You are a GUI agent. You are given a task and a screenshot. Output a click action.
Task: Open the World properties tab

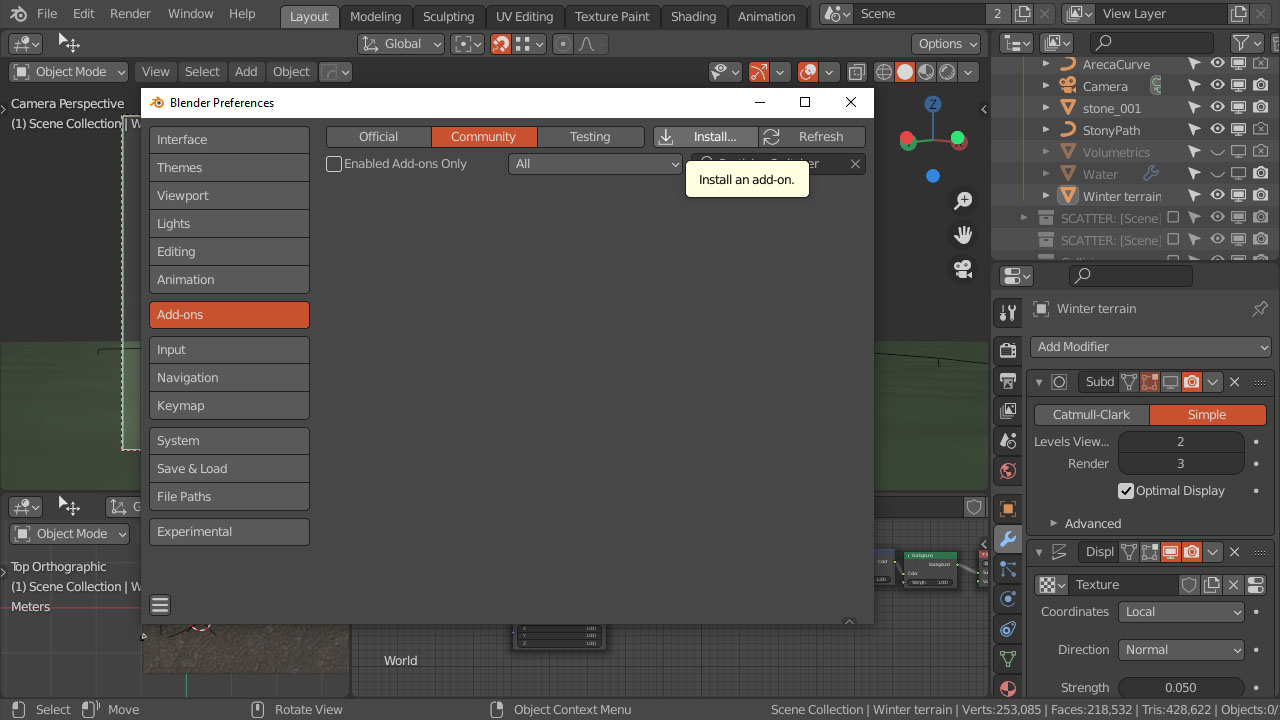tap(1007, 470)
